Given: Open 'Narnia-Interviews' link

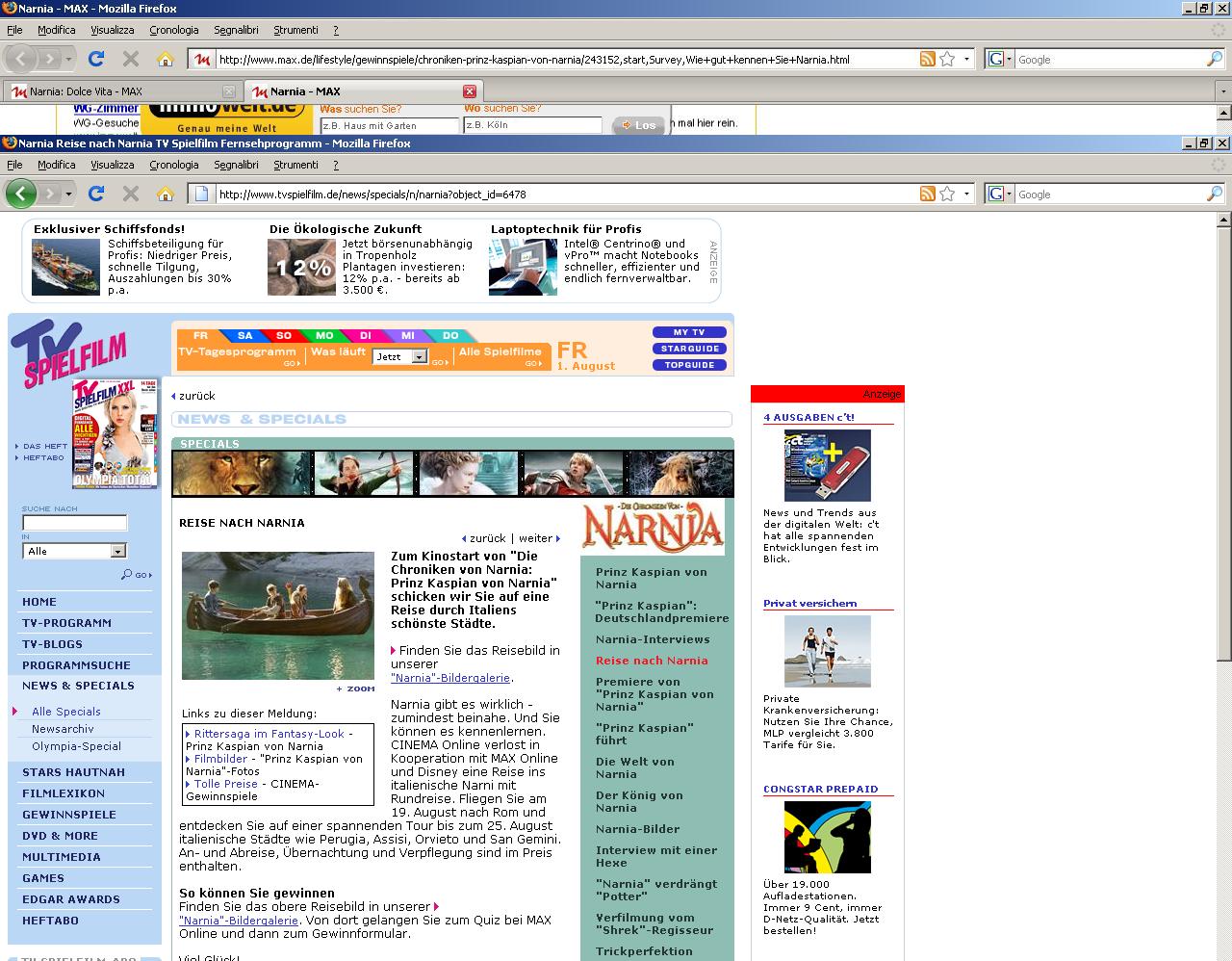Looking at the screenshot, I should point(653,639).
